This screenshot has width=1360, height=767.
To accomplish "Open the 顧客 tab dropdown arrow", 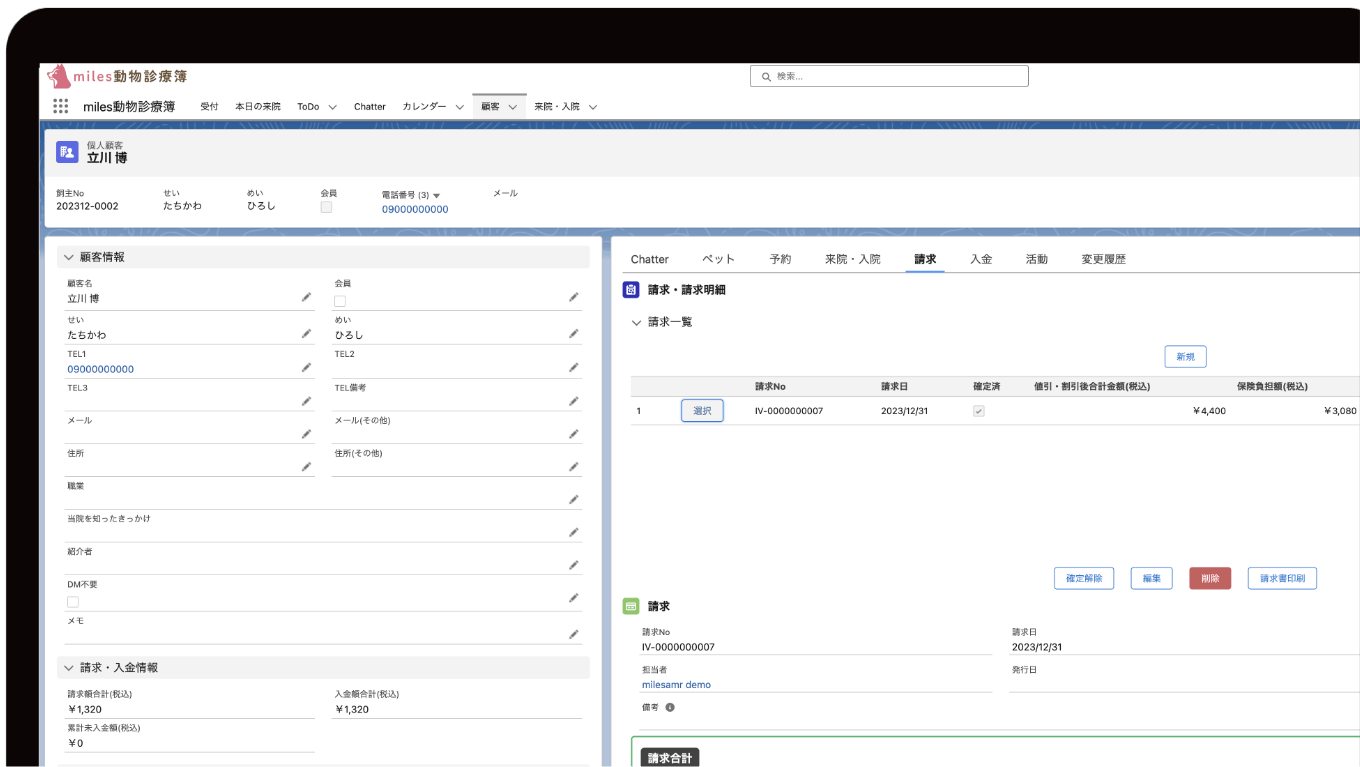I will (513, 107).
